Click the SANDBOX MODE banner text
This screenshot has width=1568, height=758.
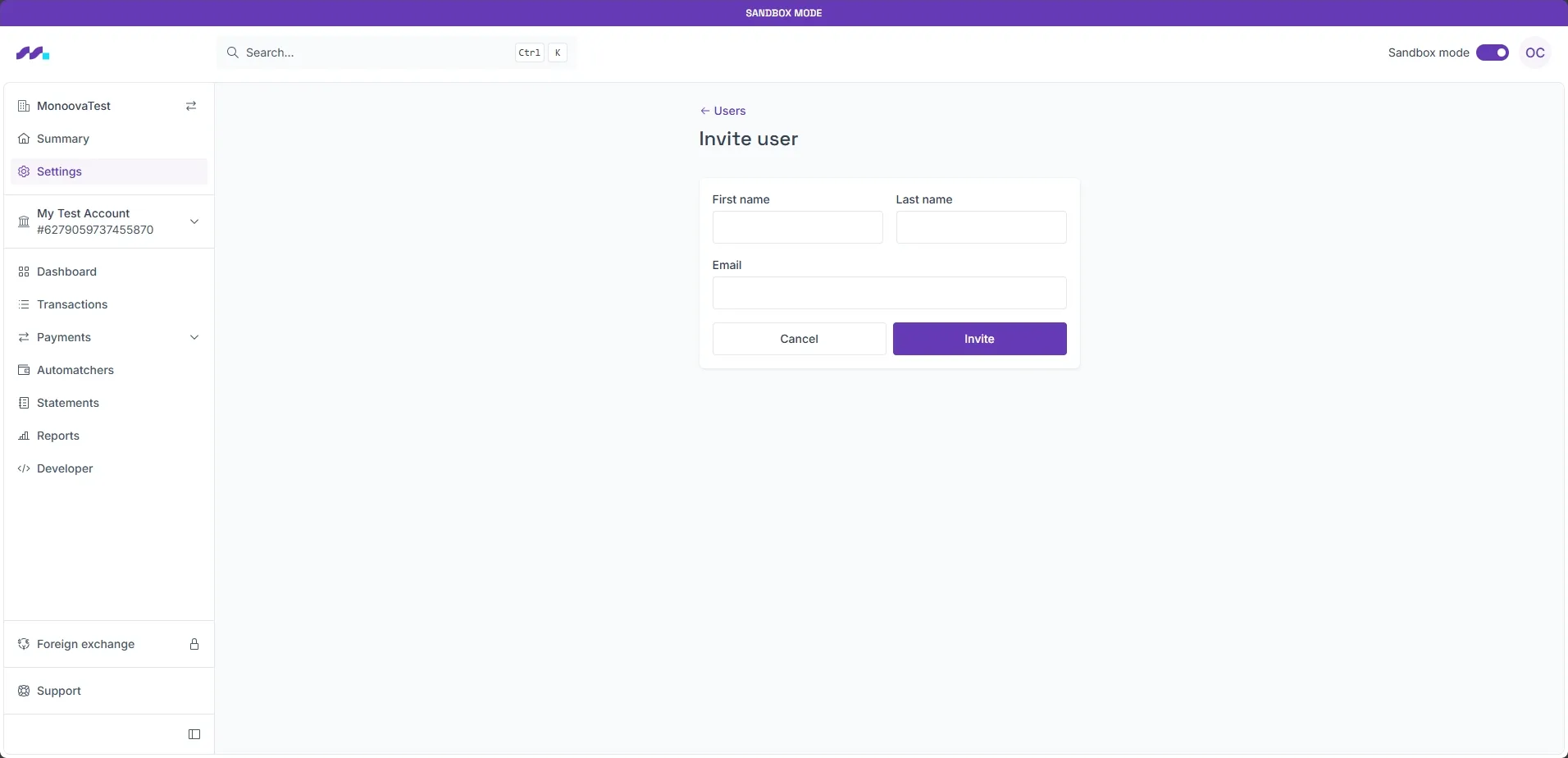784,13
